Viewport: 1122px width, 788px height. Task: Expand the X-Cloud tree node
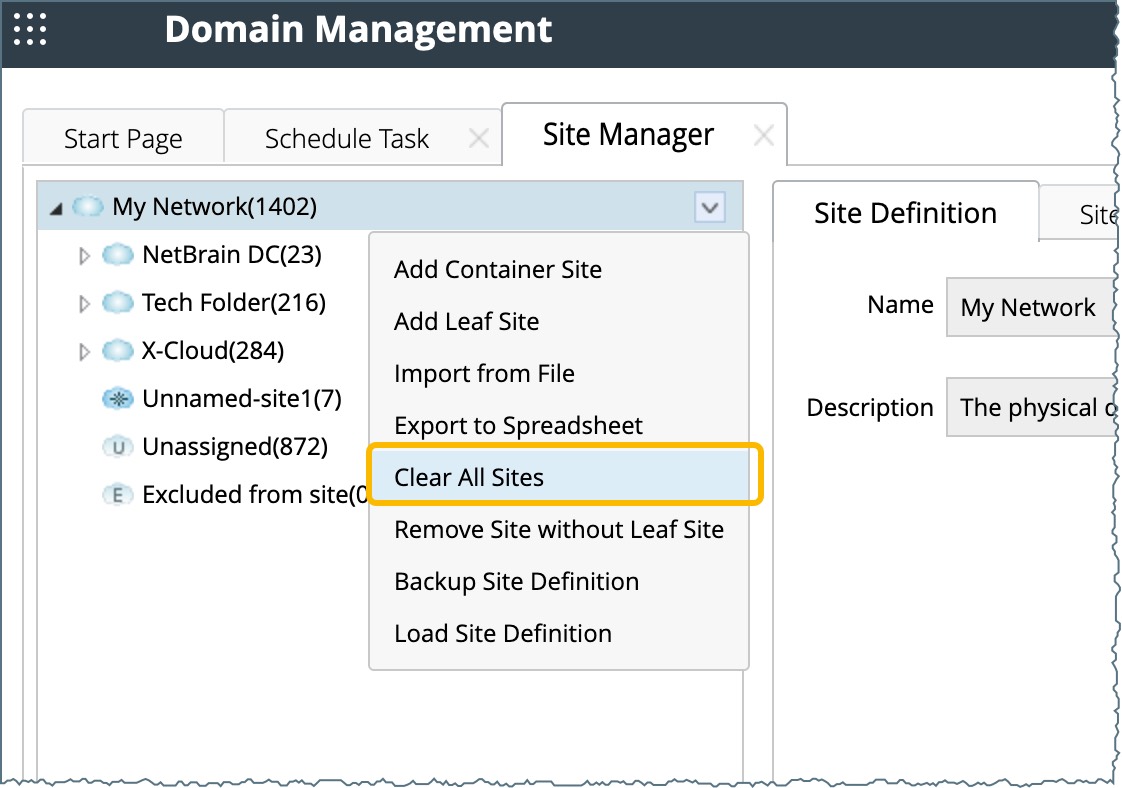pos(85,352)
